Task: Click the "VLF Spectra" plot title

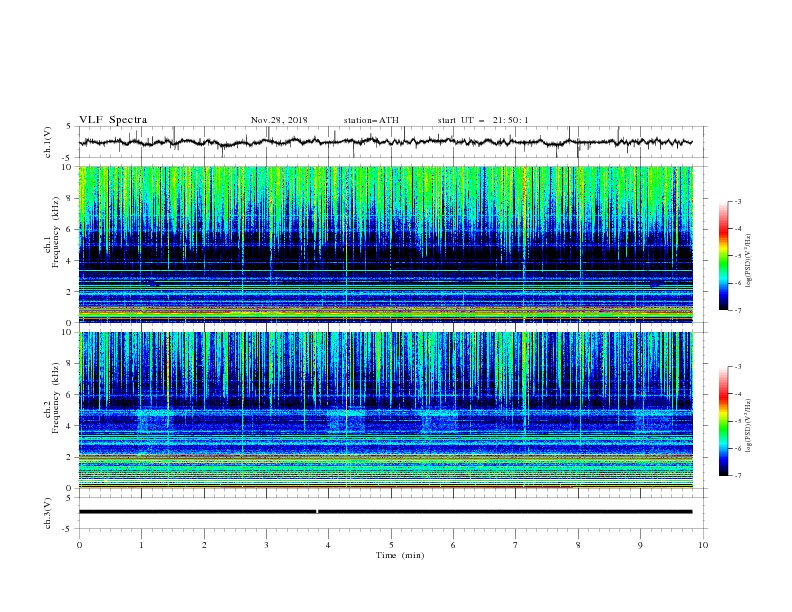Action: pyautogui.click(x=113, y=120)
